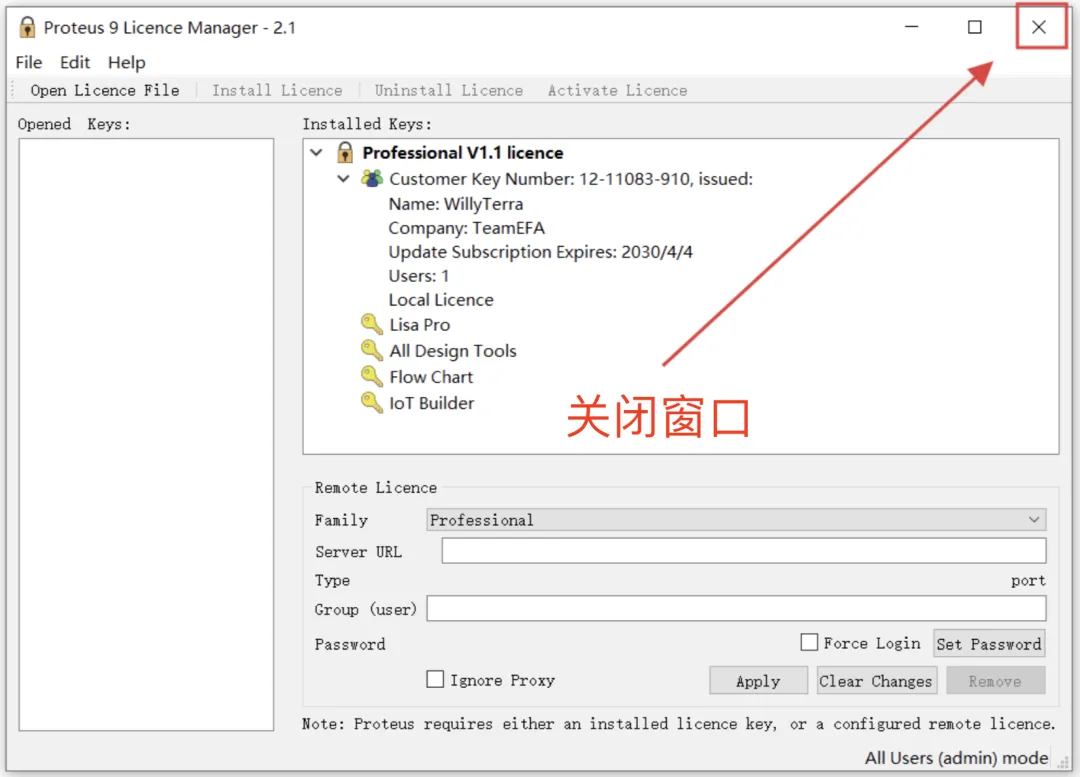Click the key icon next to Lisa Pro
The height and width of the screenshot is (777, 1080).
[x=372, y=324]
